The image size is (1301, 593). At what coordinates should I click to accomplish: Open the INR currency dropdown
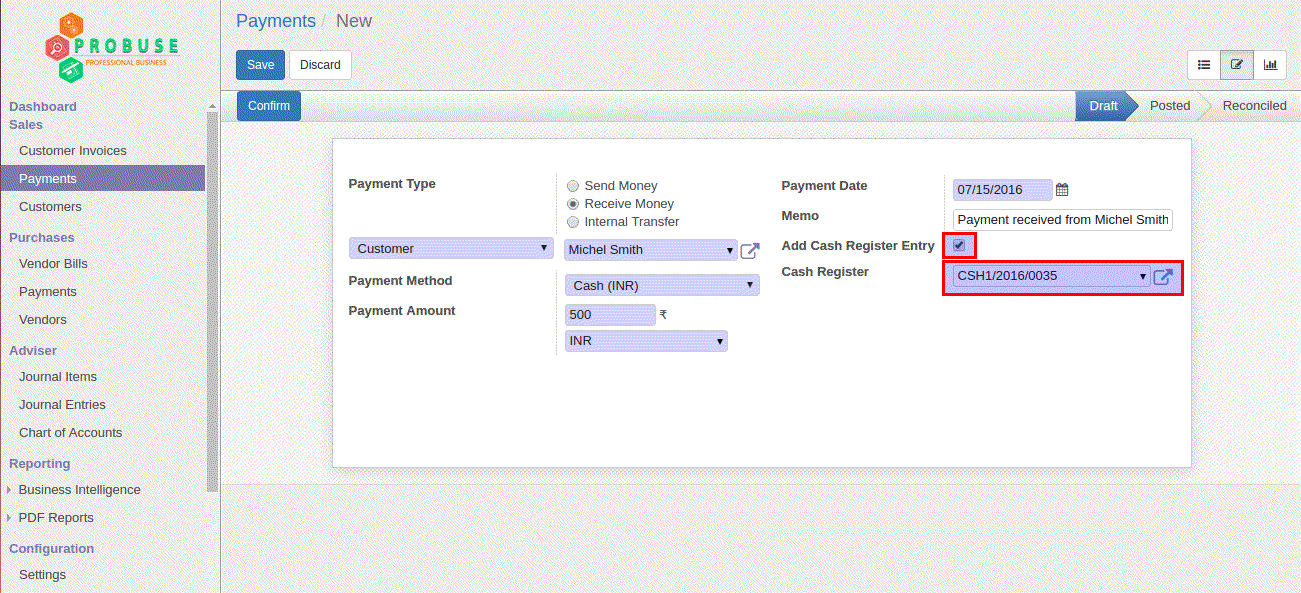point(646,341)
